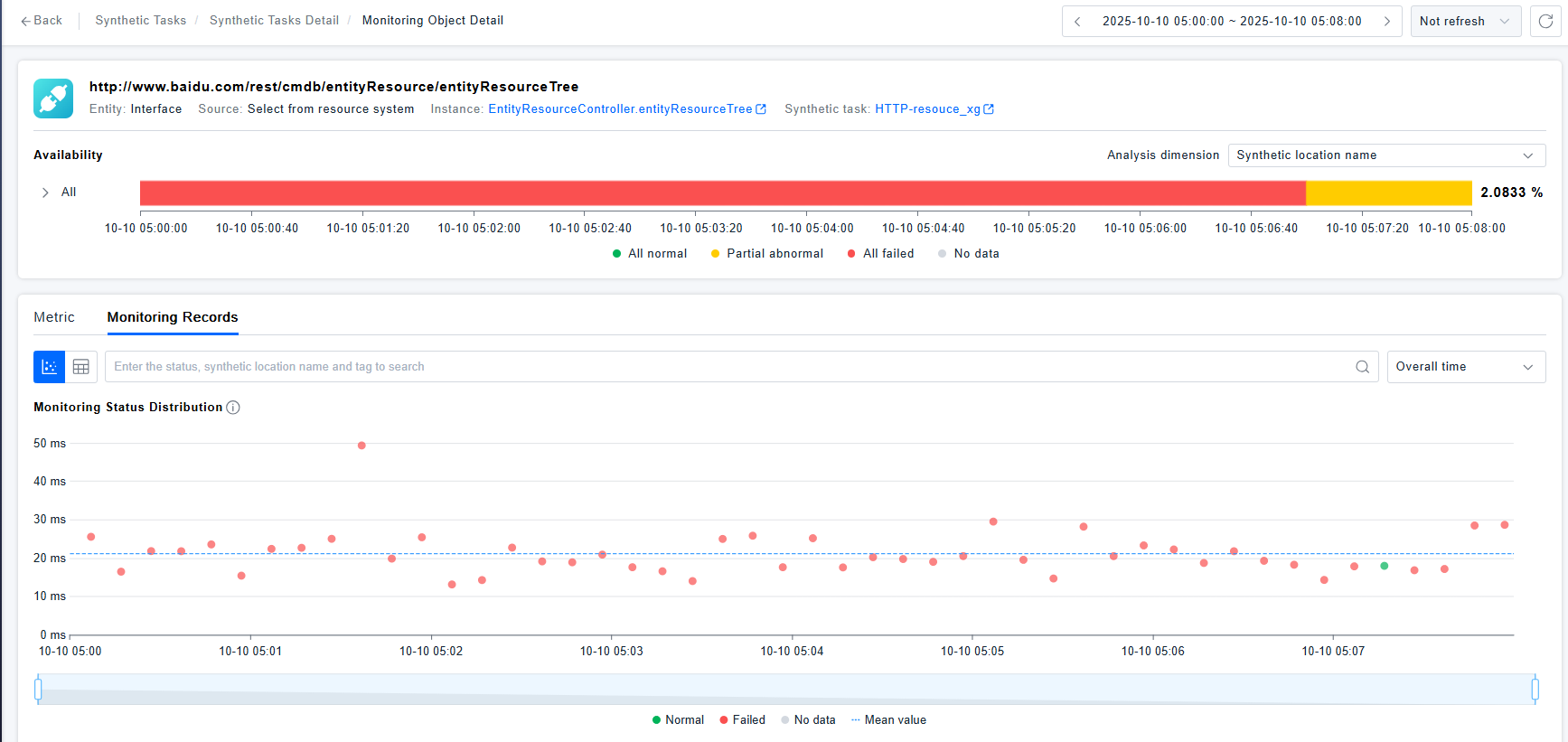Click the refresh icon button
The height and width of the screenshot is (742, 1568).
(x=1545, y=21)
